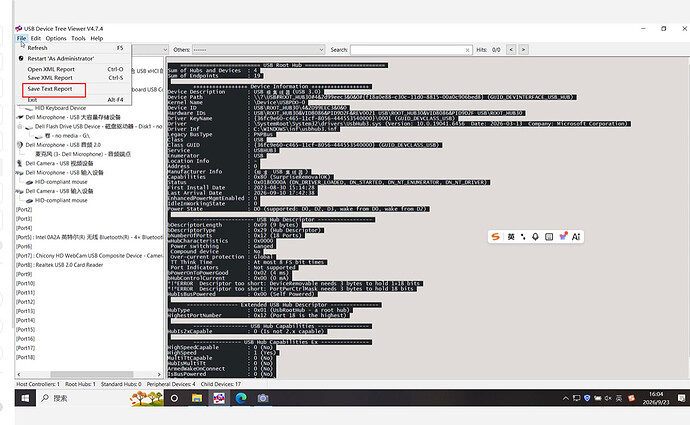Select the [Port2] tree row
This screenshot has height=425, width=690.
(x=24, y=209)
